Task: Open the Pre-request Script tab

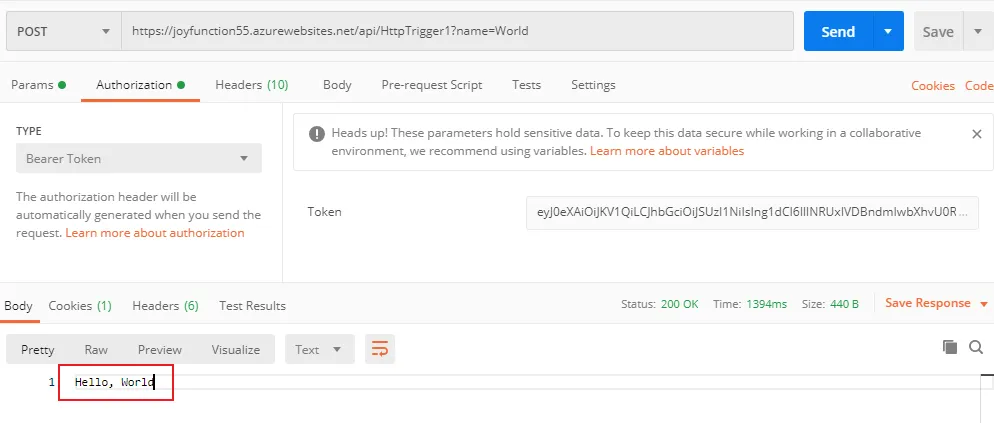Action: (431, 85)
